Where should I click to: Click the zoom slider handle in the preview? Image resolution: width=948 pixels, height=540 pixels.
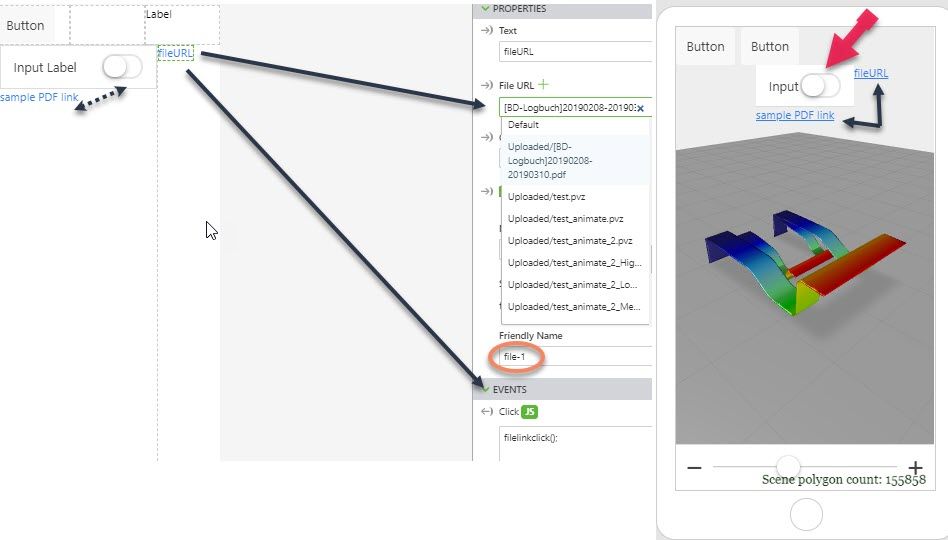pos(788,466)
